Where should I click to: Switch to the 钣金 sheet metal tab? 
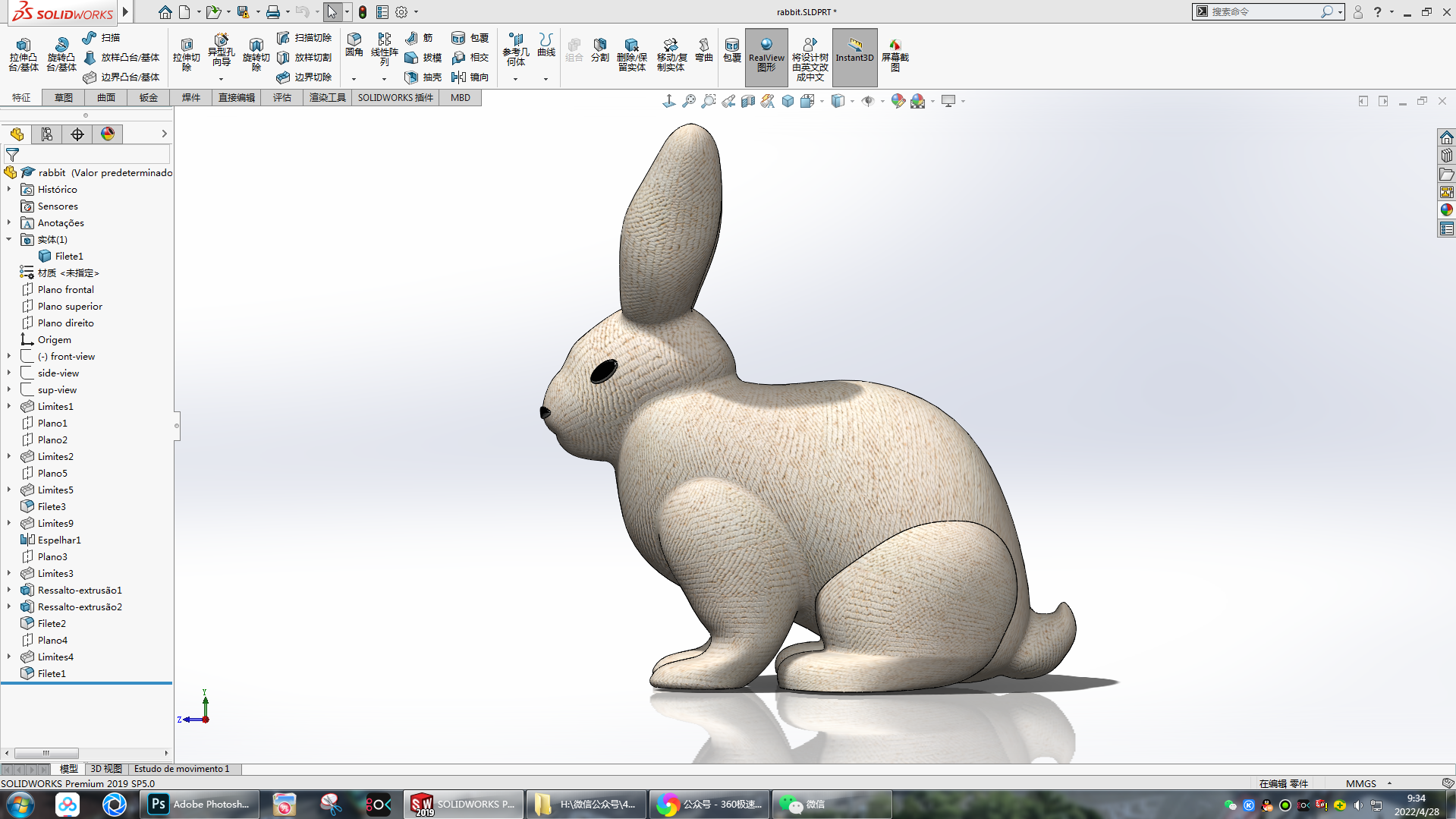tap(149, 98)
